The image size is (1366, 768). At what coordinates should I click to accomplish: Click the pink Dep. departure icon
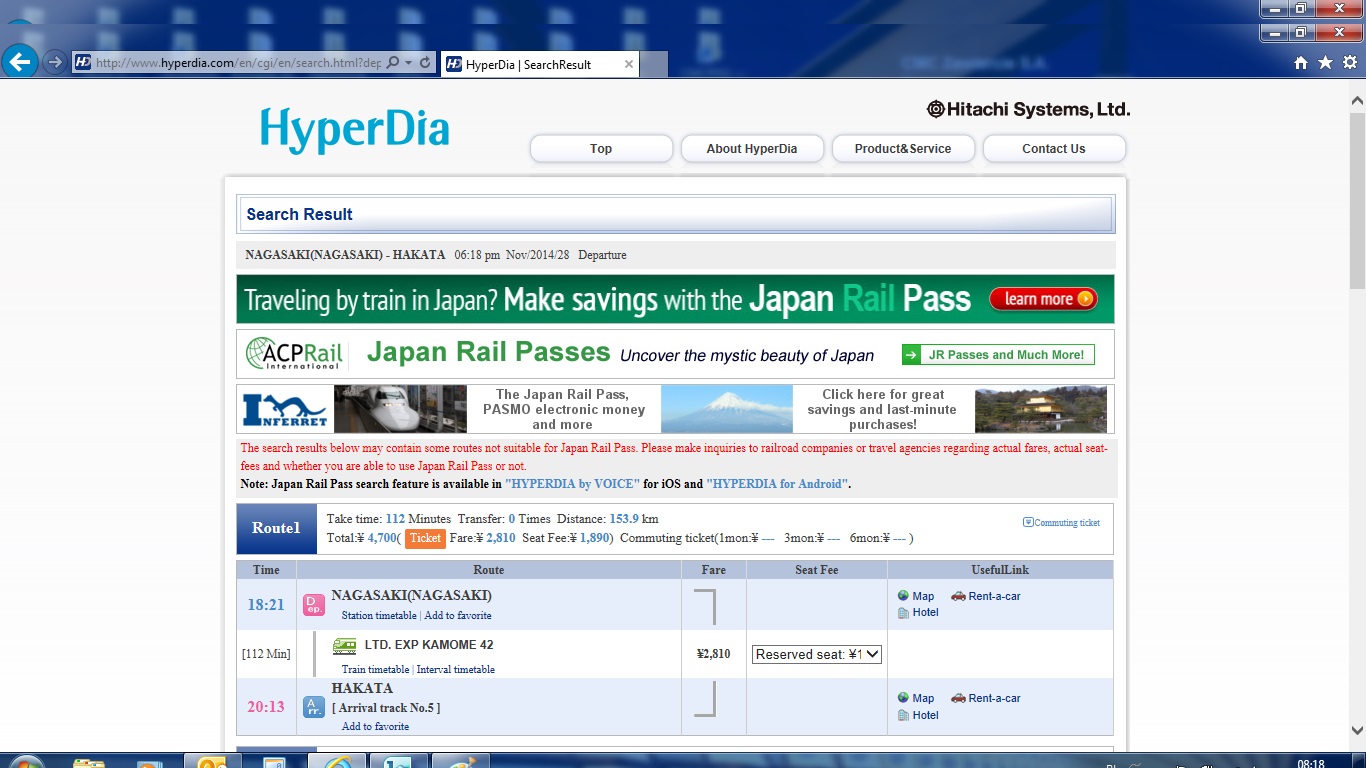pyautogui.click(x=314, y=604)
